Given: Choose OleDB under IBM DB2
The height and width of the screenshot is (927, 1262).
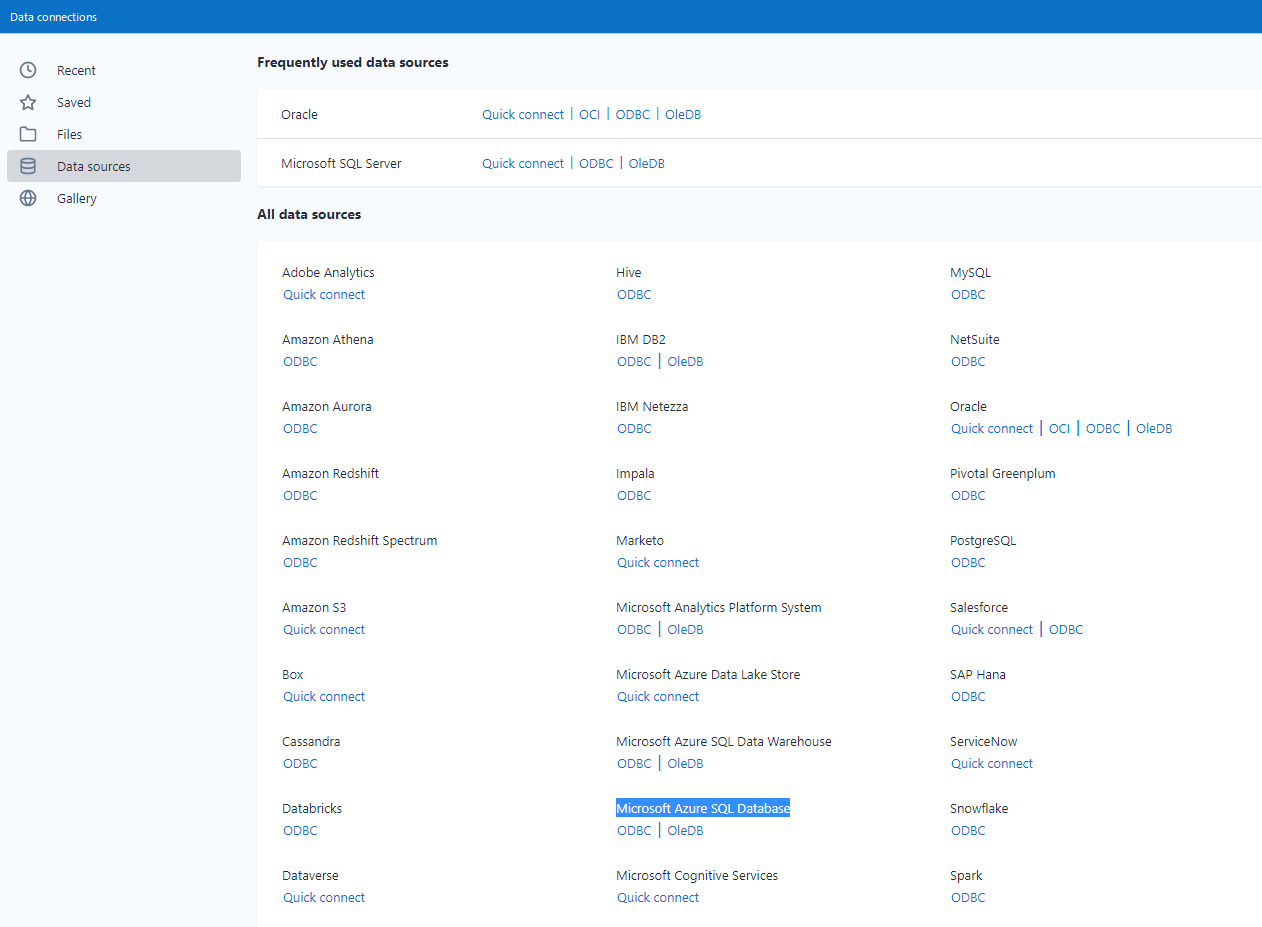Looking at the screenshot, I should point(685,361).
